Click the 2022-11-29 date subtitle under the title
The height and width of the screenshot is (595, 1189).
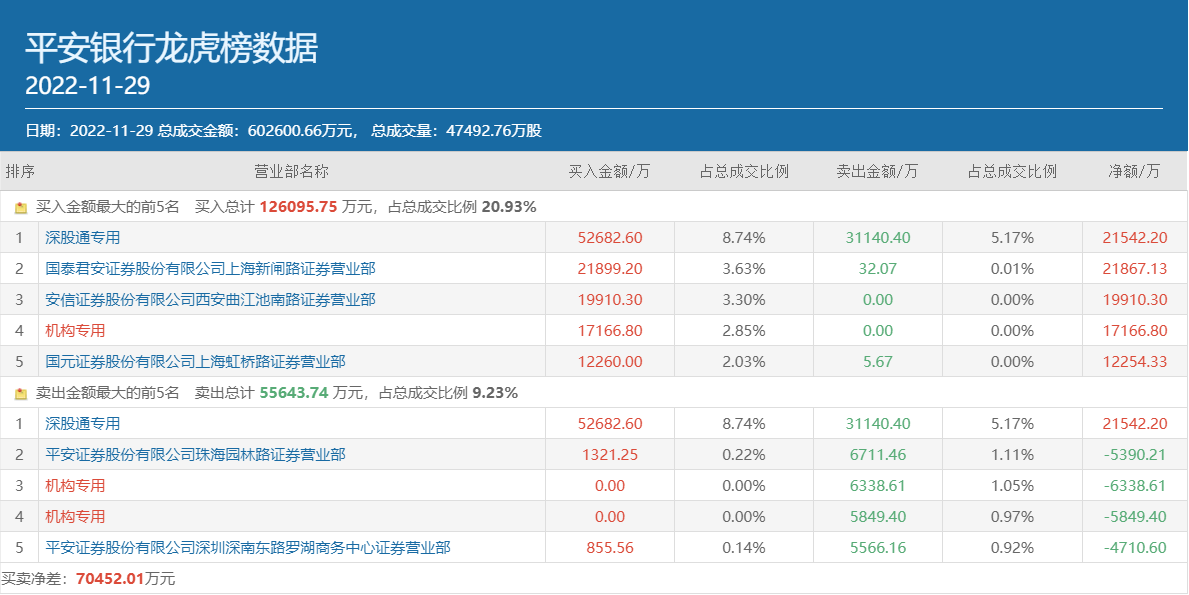pyautogui.click(x=88, y=86)
